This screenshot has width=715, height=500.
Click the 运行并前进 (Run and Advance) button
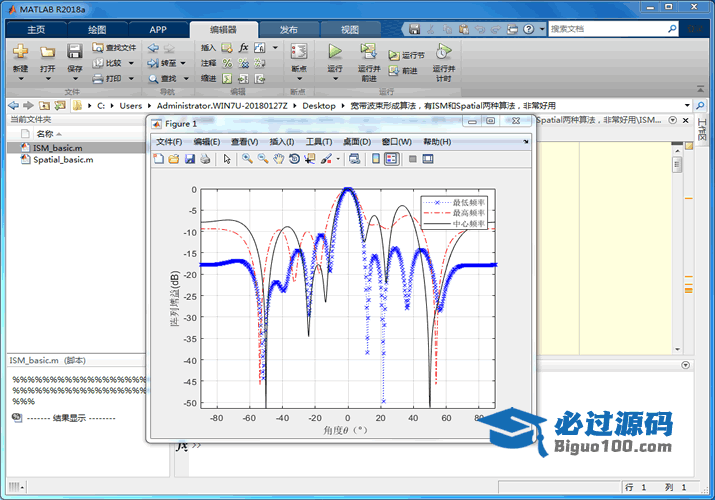[x=369, y=63]
